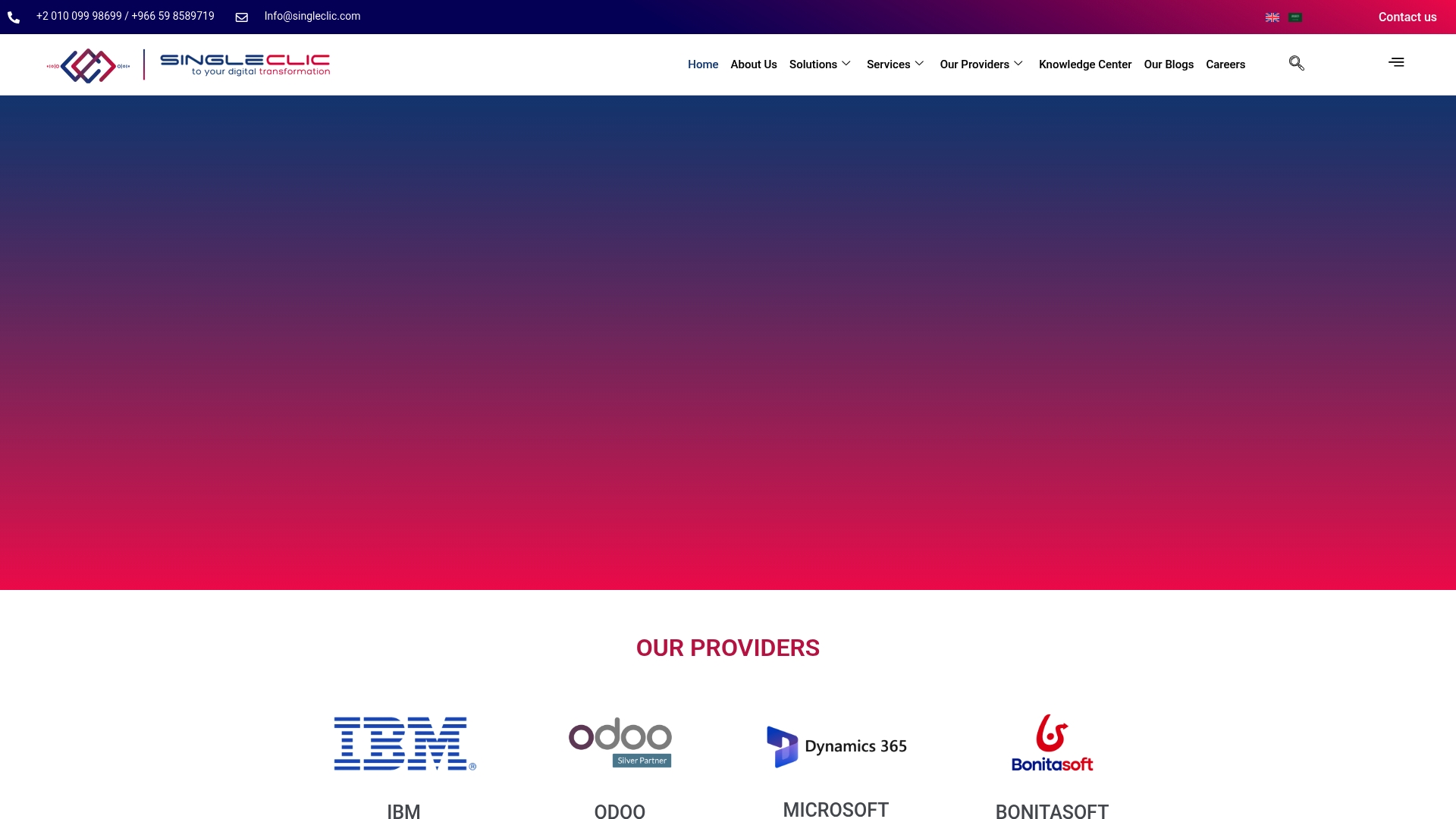1456x819 pixels.
Task: Click the Info@singleclic.com email link
Action: (x=312, y=15)
